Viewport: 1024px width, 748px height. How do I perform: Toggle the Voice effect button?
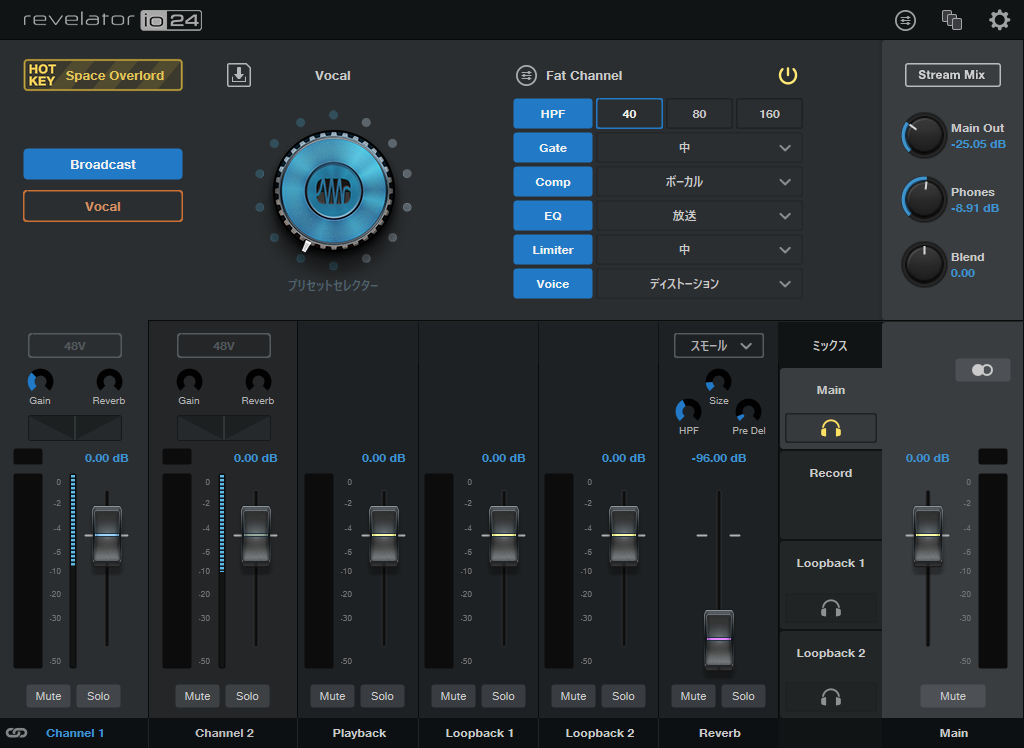(x=552, y=284)
